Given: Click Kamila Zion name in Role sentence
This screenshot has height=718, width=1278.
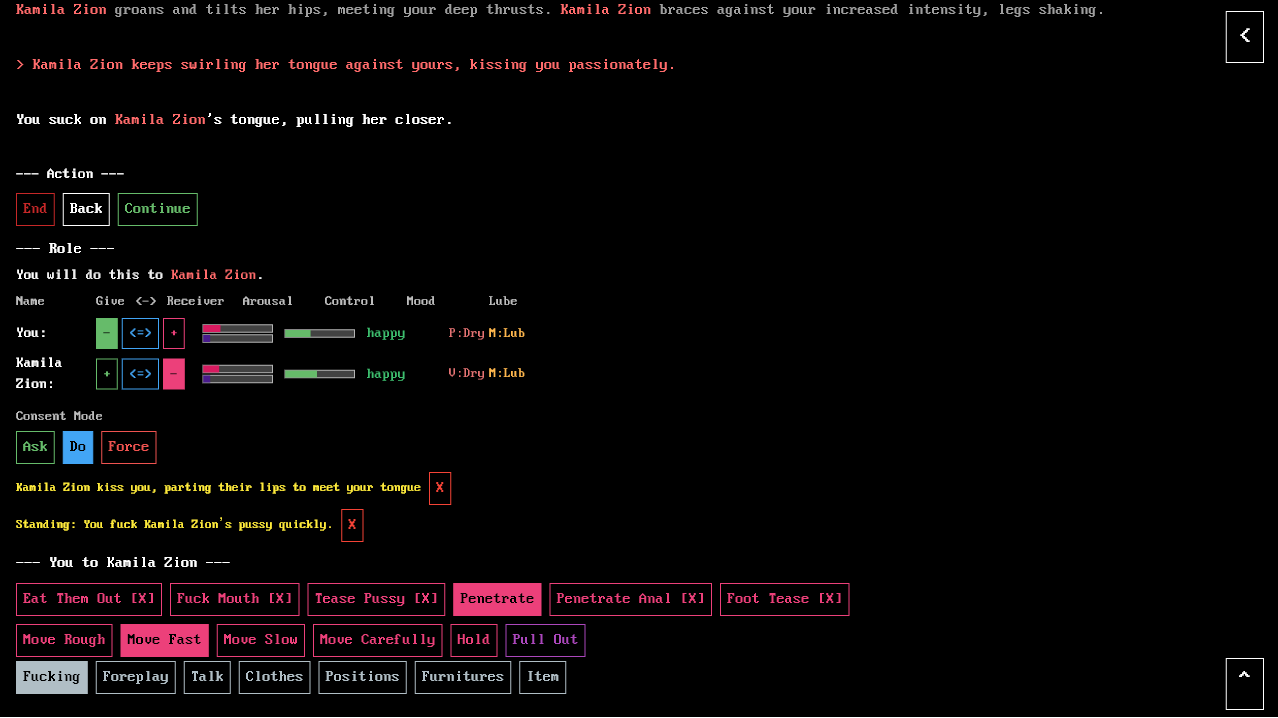Looking at the screenshot, I should pyautogui.click(x=214, y=275).
